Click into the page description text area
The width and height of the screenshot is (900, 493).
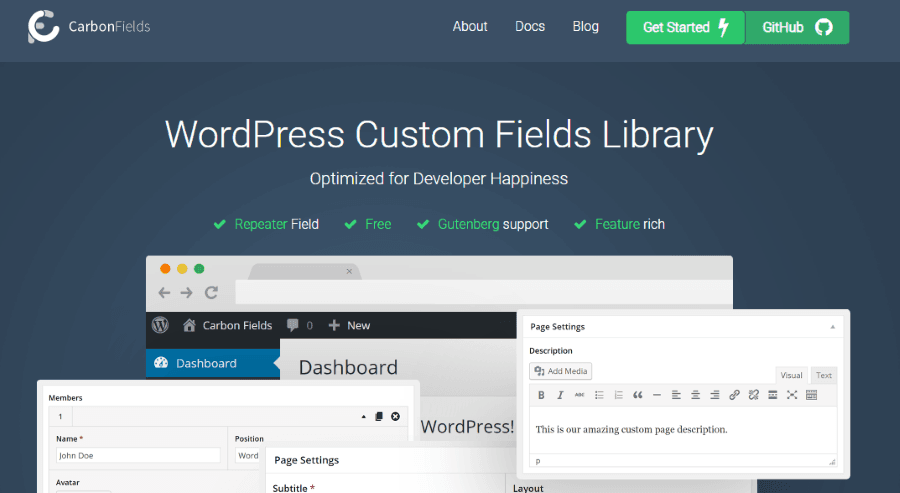click(683, 430)
